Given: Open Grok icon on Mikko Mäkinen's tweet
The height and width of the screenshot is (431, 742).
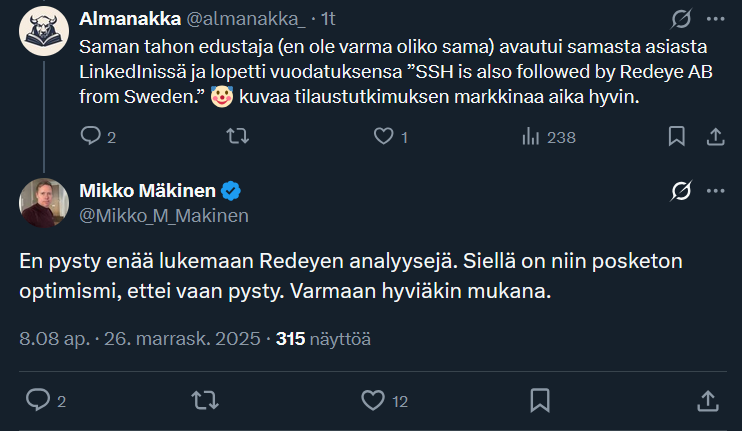Looking at the screenshot, I should pyautogui.click(x=681, y=191).
